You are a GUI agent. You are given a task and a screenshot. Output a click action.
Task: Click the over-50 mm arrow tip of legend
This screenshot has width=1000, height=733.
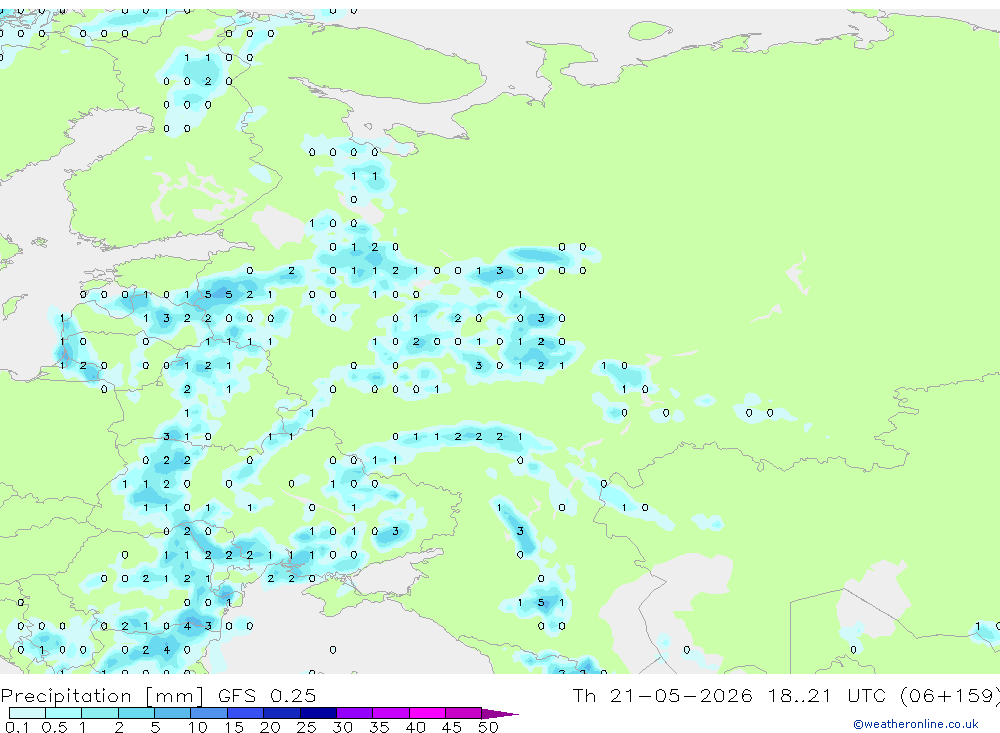pos(500,713)
